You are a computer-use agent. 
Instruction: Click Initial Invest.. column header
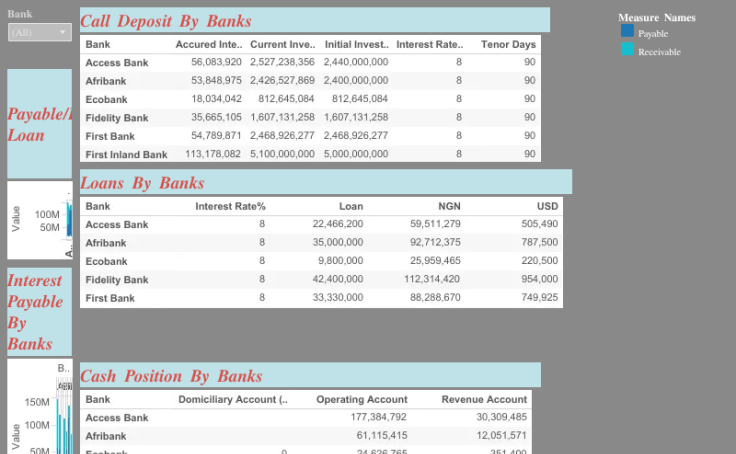pyautogui.click(x=357, y=45)
